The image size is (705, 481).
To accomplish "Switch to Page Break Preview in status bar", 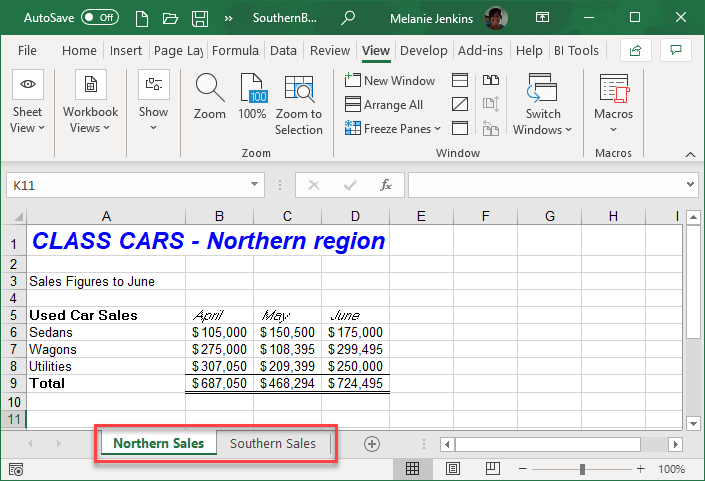I will 493,469.
